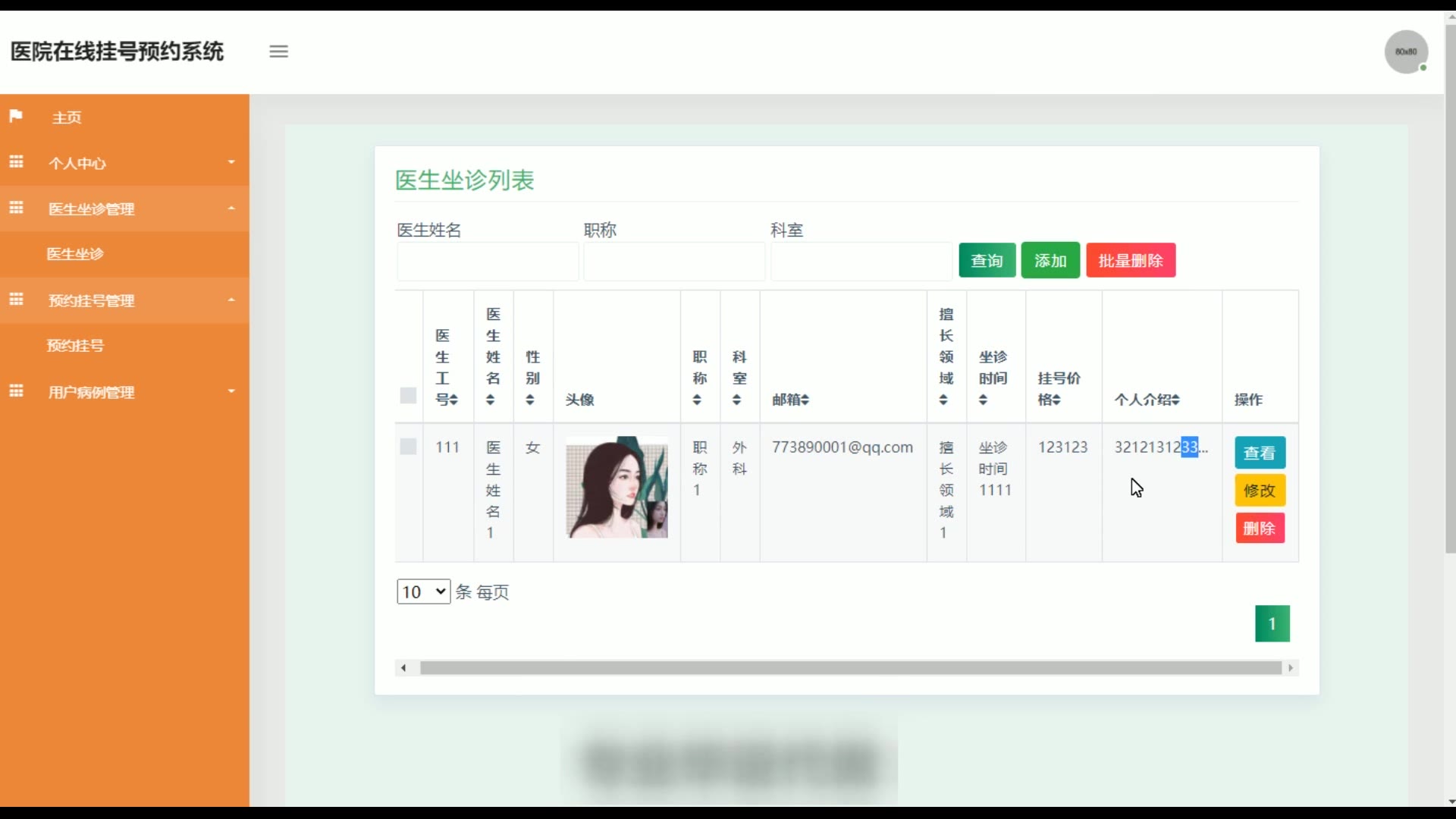Focus the 医生姓名 search input field

[x=487, y=262]
